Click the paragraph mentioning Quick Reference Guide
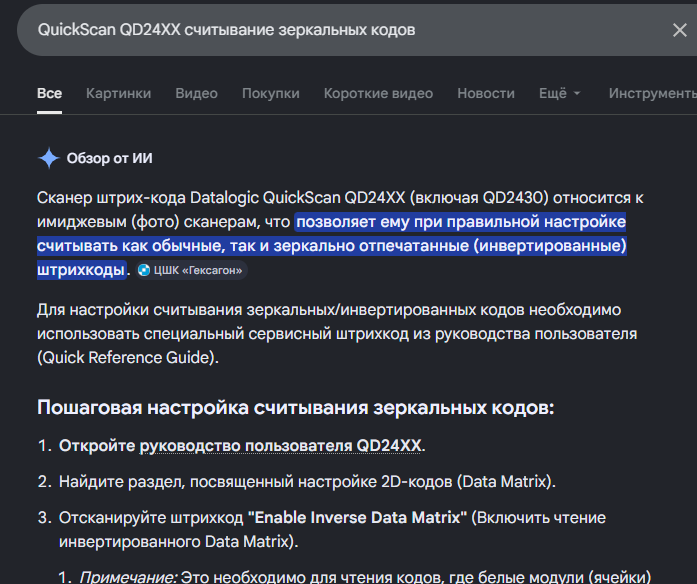This screenshot has width=697, height=584. click(337, 334)
